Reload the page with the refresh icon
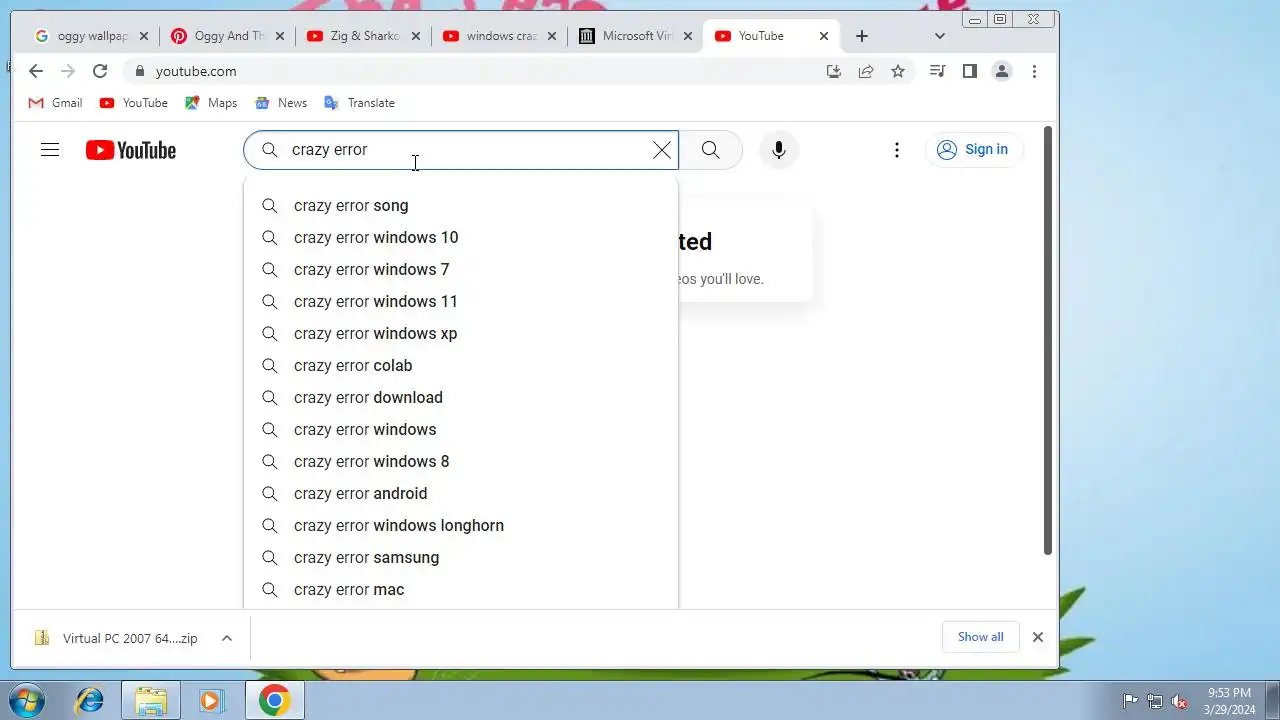This screenshot has height=720, width=1280. point(100,71)
